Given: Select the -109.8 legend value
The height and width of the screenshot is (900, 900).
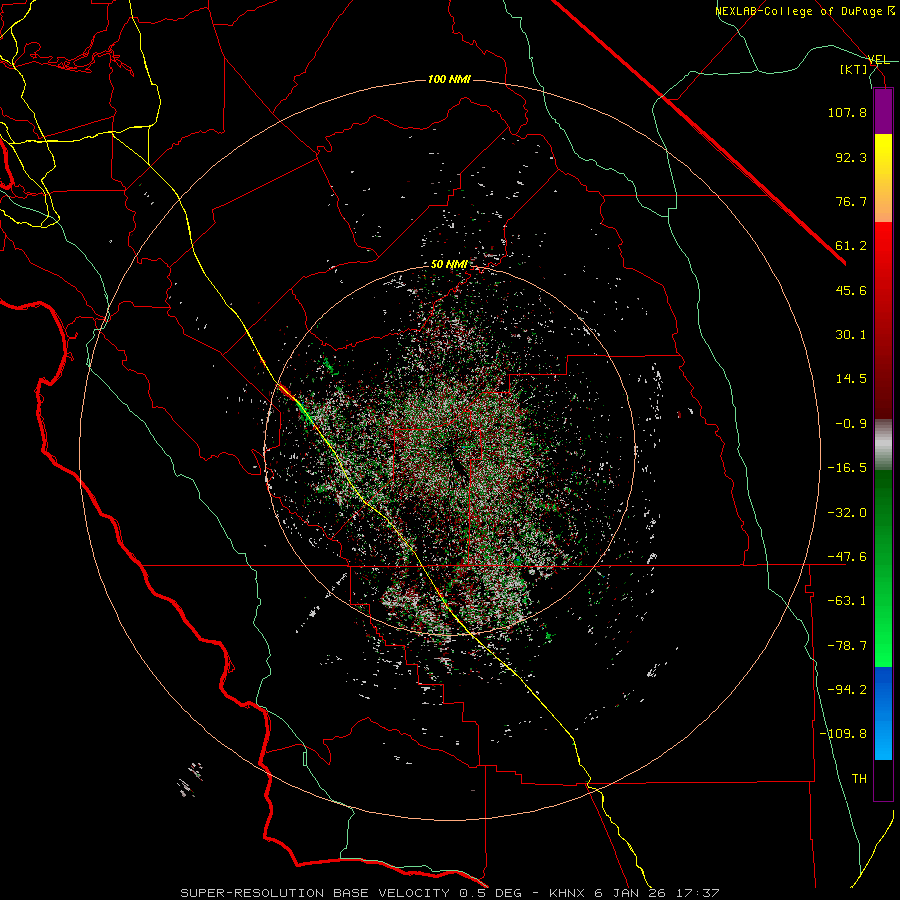Looking at the screenshot, I should [x=843, y=734].
